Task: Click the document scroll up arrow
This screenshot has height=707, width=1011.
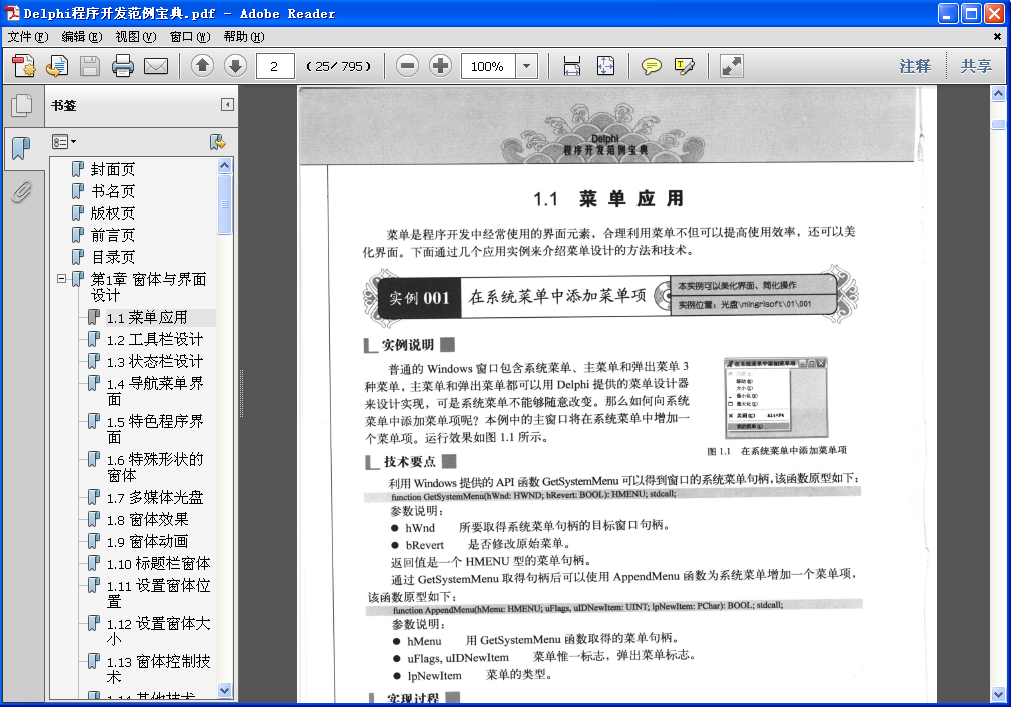Action: pyautogui.click(x=998, y=94)
